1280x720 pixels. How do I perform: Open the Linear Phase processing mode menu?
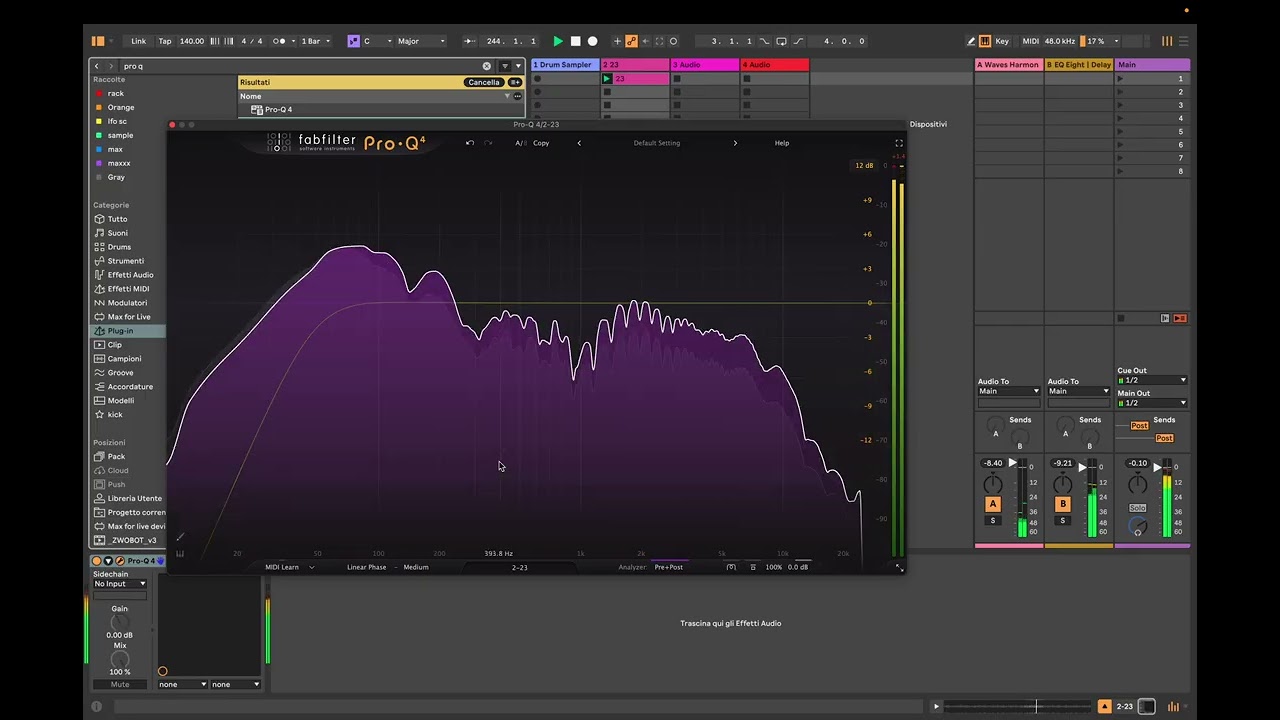(x=366, y=567)
